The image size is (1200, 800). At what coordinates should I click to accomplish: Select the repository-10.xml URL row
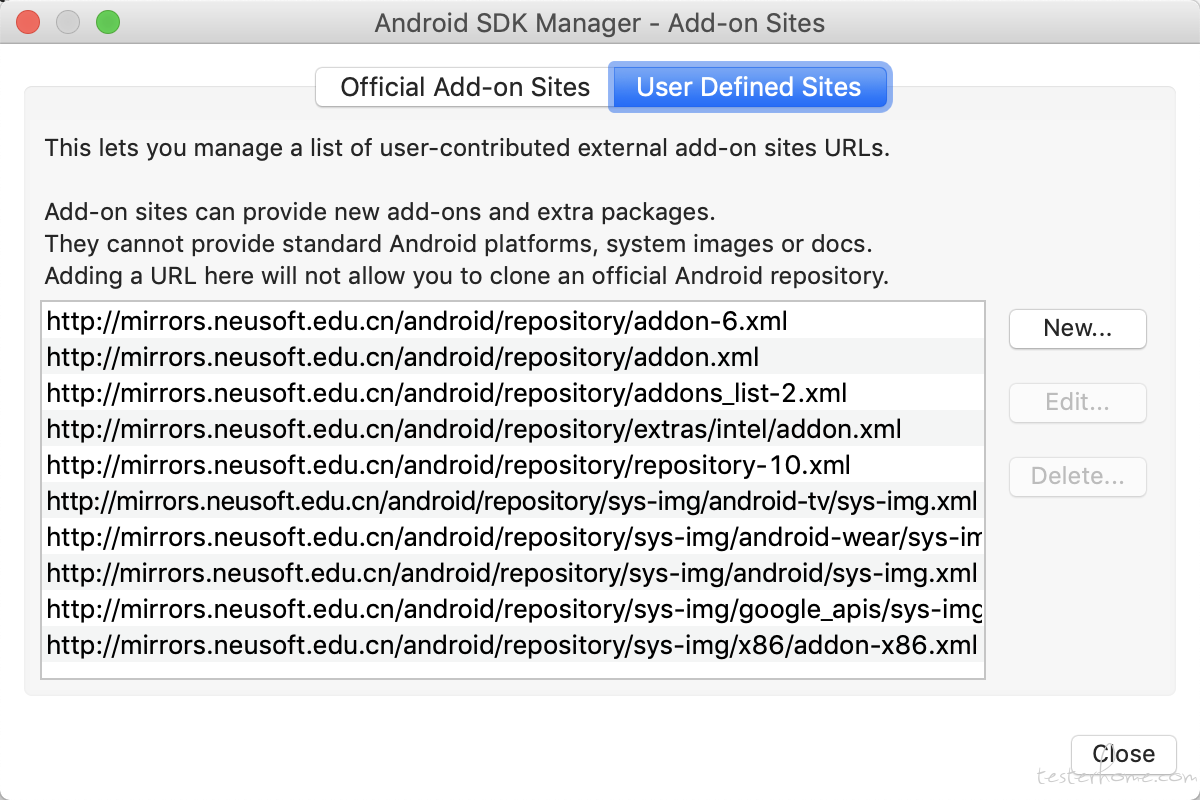pyautogui.click(x=513, y=465)
